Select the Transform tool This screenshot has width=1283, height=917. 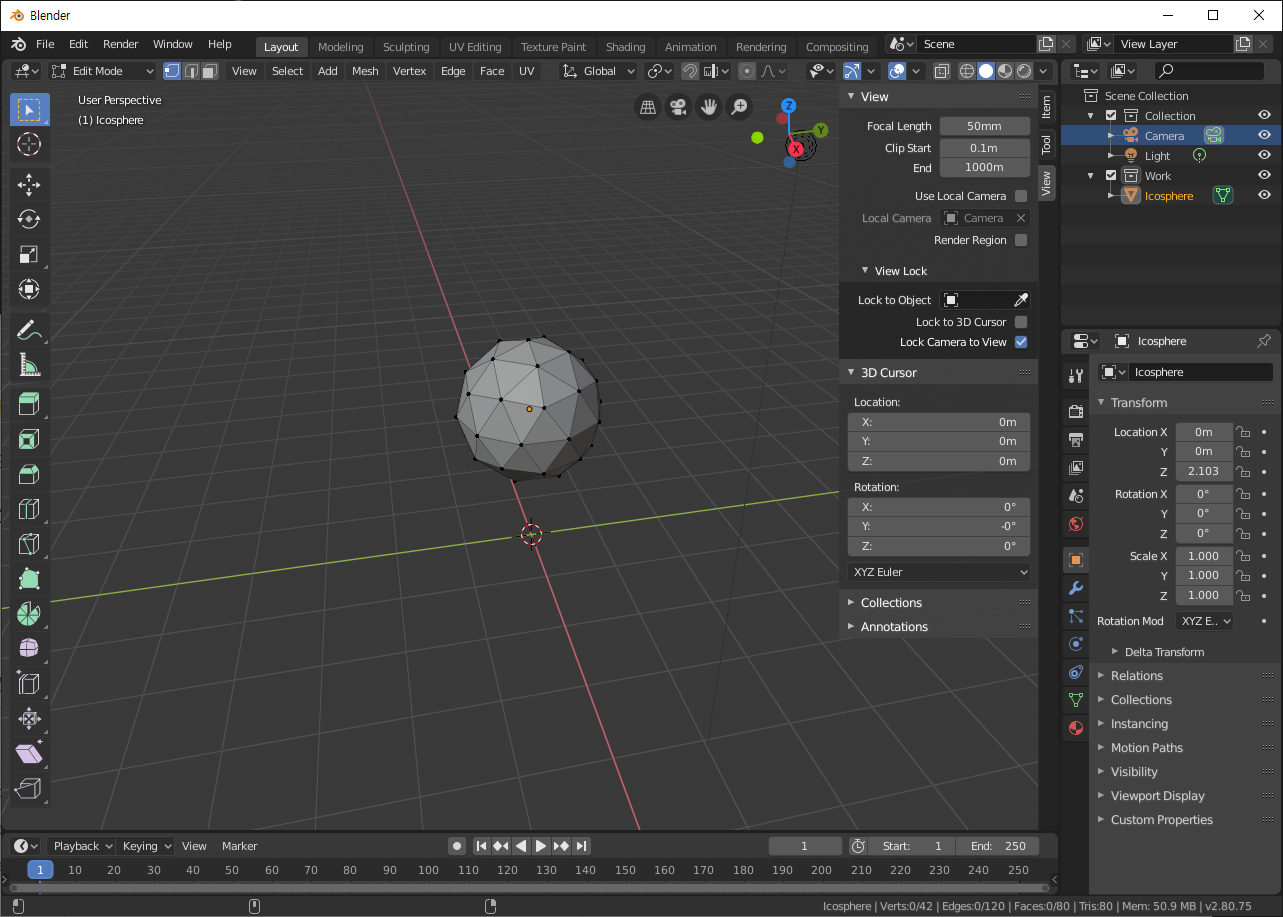pos(29,289)
